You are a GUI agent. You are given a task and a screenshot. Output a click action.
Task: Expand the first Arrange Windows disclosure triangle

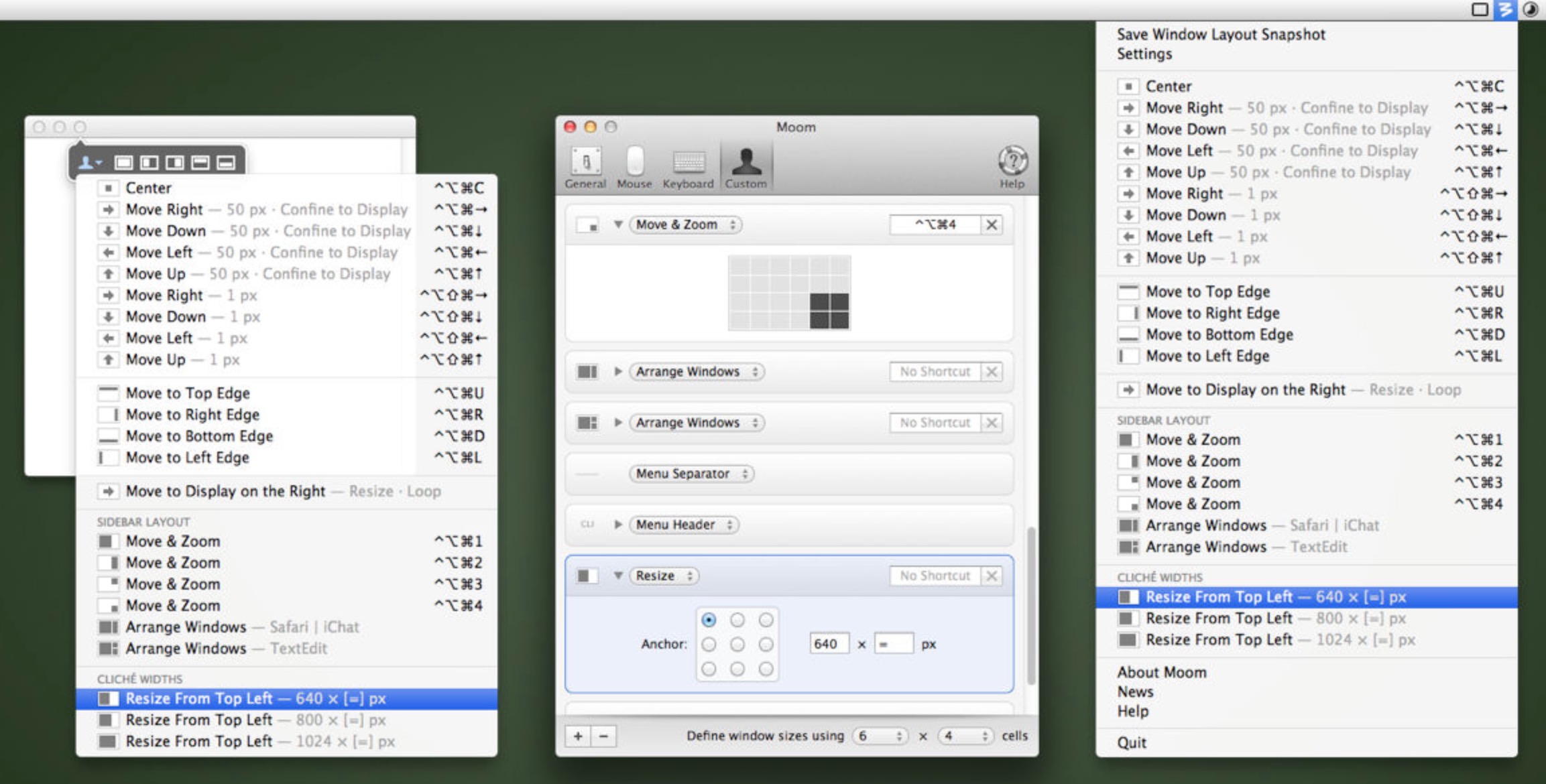(618, 372)
